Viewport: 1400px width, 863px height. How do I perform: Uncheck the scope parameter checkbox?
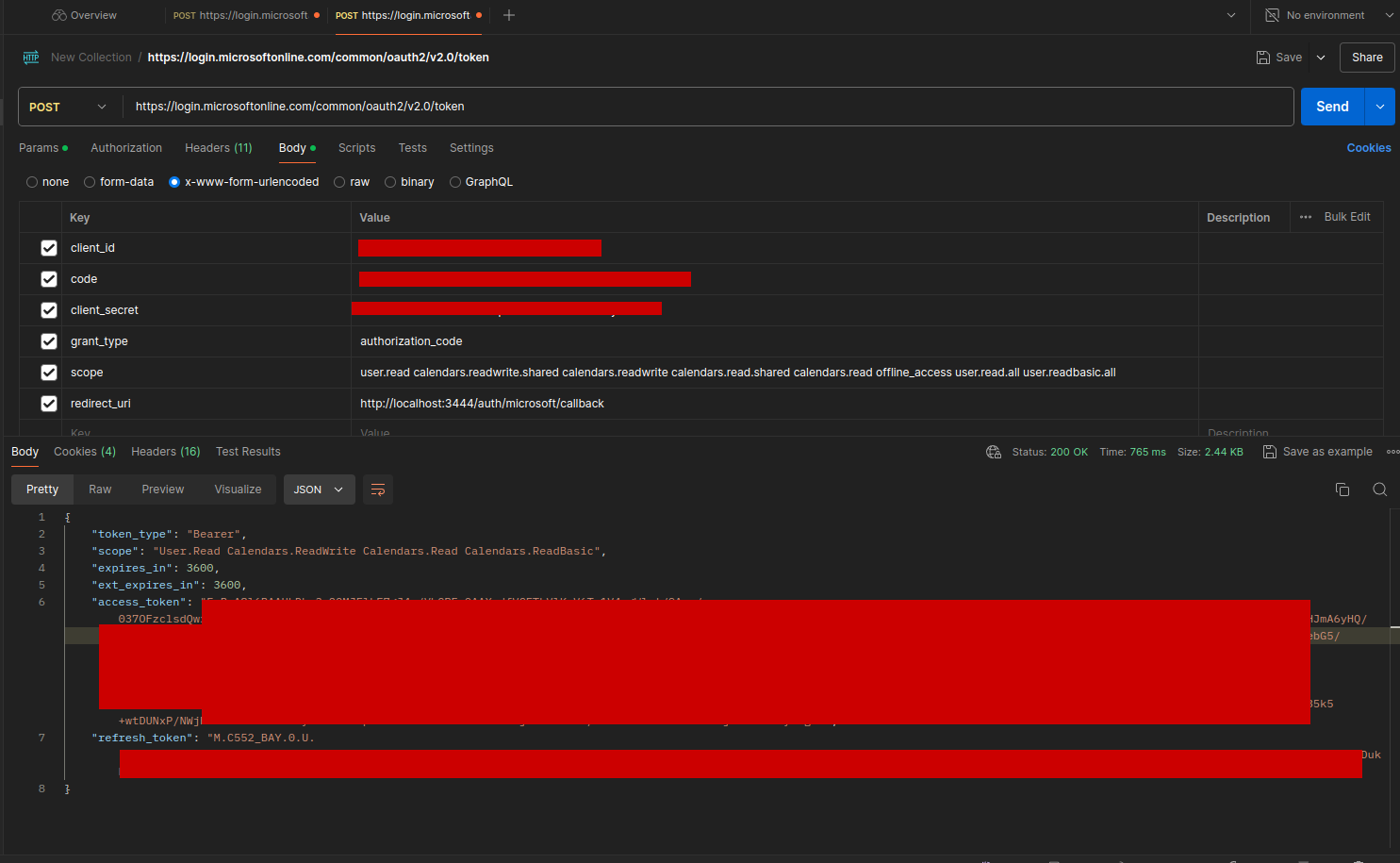[49, 373]
